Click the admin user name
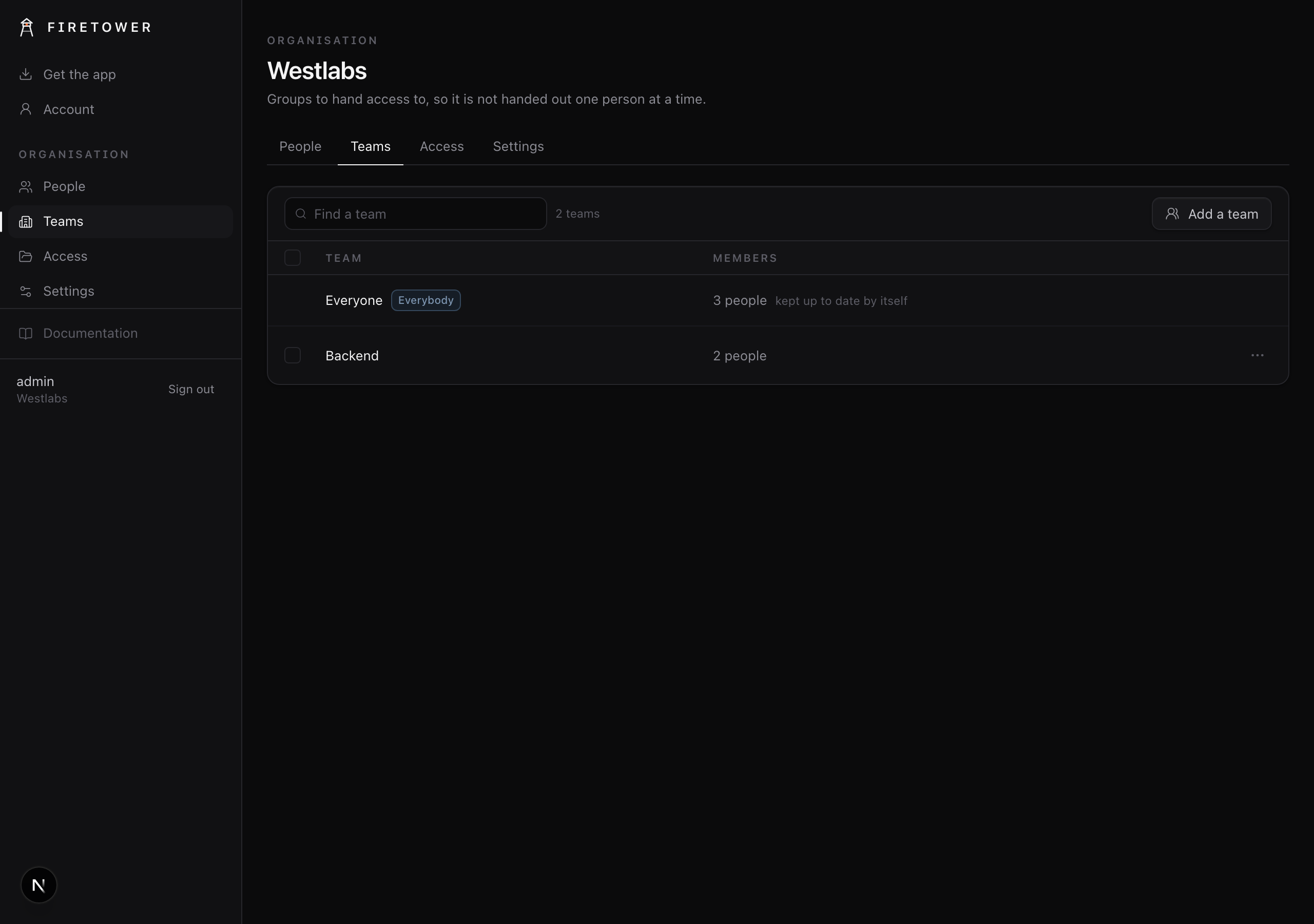The height and width of the screenshot is (924, 1314). click(x=35, y=381)
